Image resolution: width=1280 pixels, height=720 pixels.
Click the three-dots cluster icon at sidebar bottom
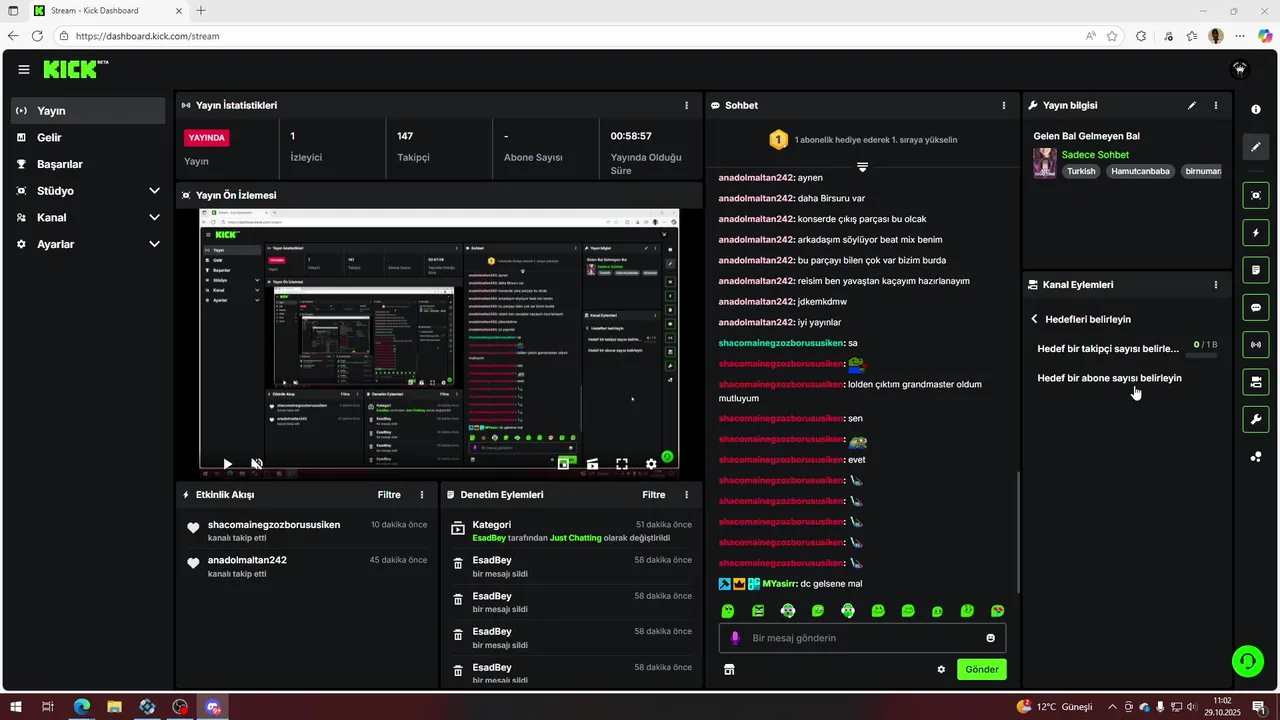click(1256, 457)
